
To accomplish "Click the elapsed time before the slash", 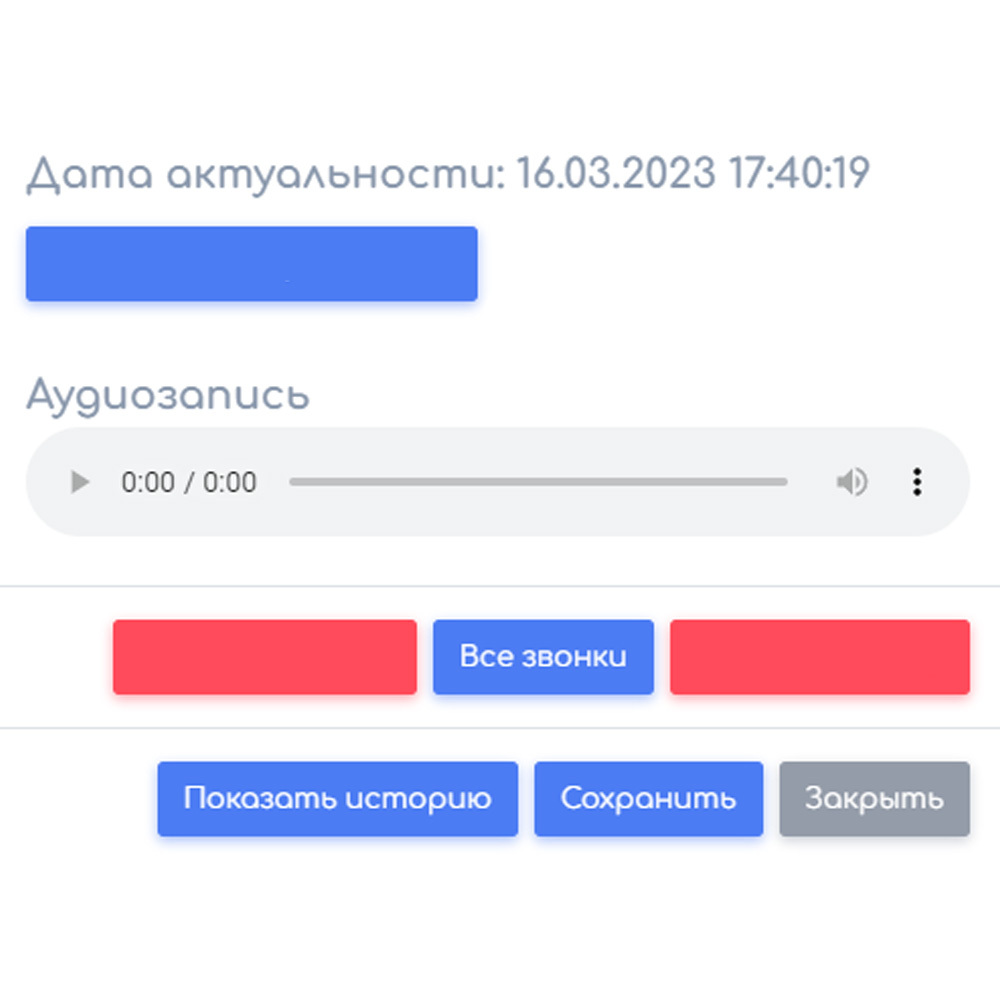I will (x=147, y=483).
